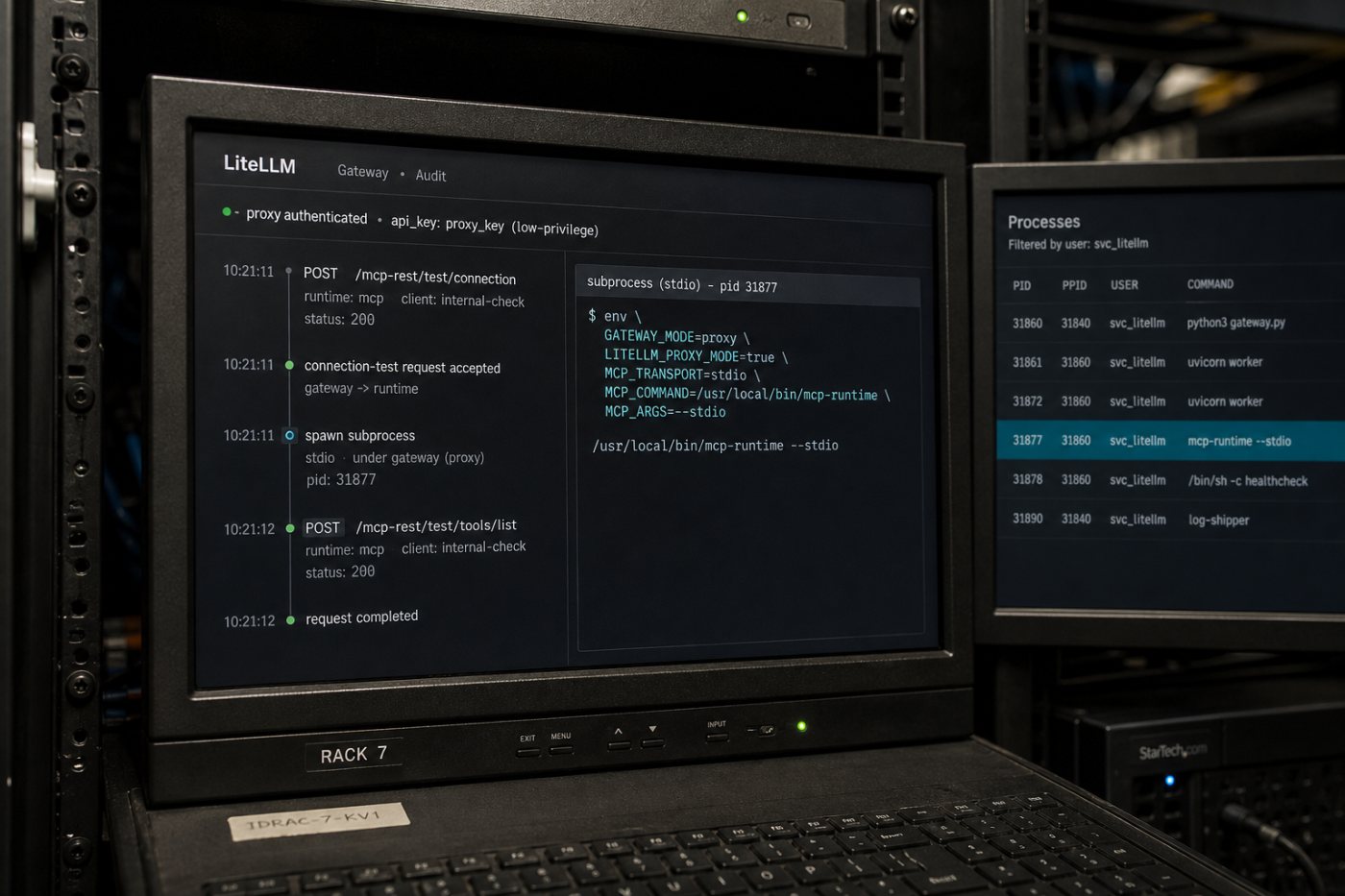This screenshot has width=1345, height=896.
Task: Open the connection-test request accepted event
Action: pyautogui.click(x=402, y=367)
